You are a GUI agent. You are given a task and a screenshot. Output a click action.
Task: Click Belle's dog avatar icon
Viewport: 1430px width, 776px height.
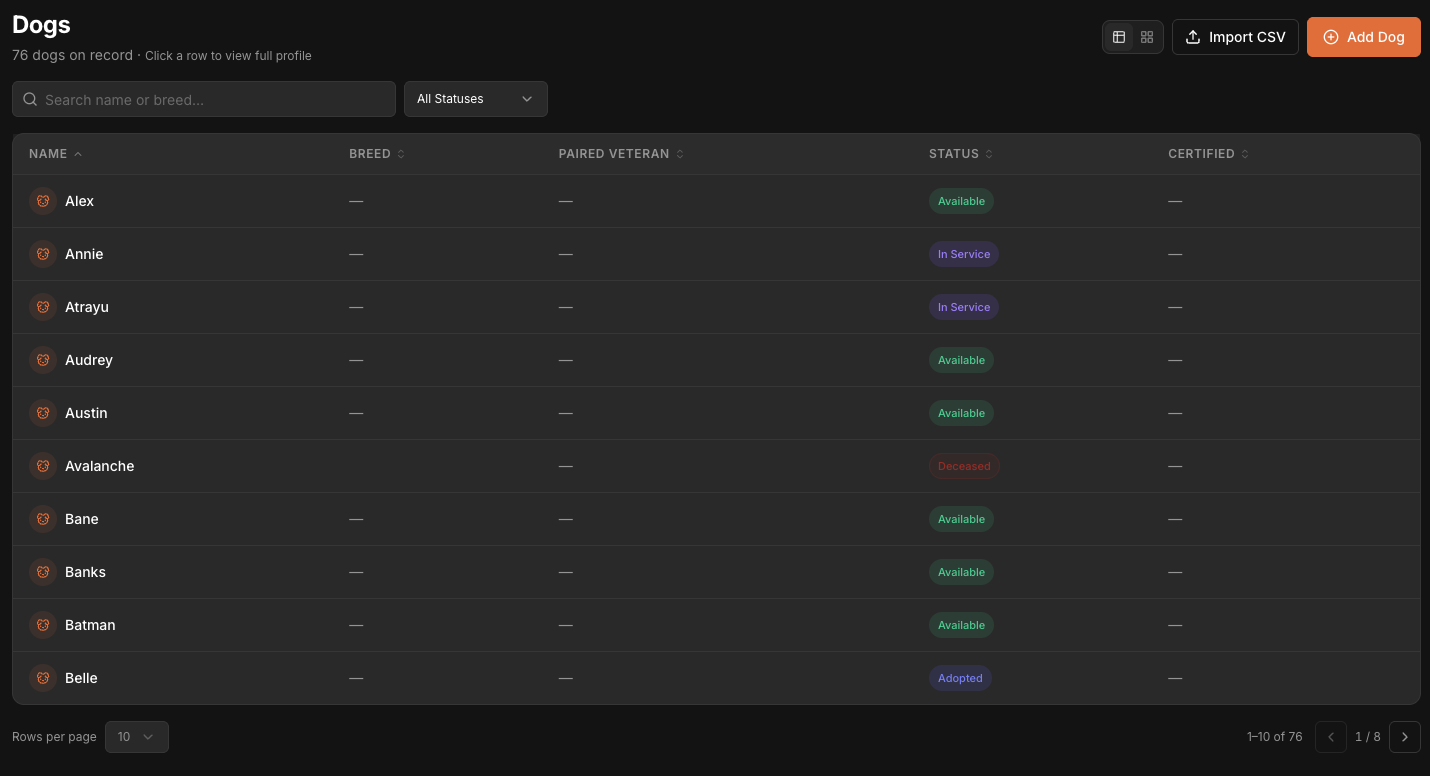[x=42, y=677]
